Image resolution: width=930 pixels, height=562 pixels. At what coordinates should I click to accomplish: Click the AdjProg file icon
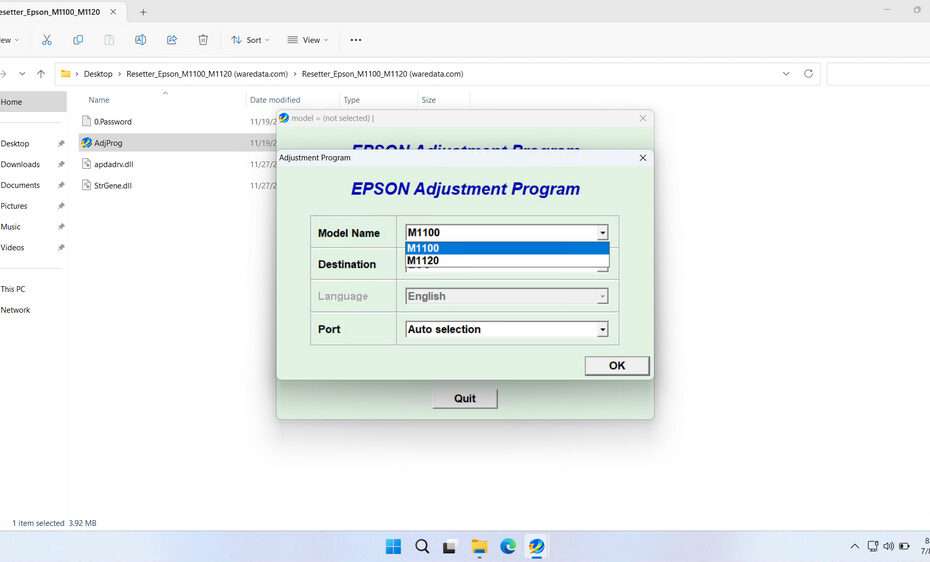point(87,143)
